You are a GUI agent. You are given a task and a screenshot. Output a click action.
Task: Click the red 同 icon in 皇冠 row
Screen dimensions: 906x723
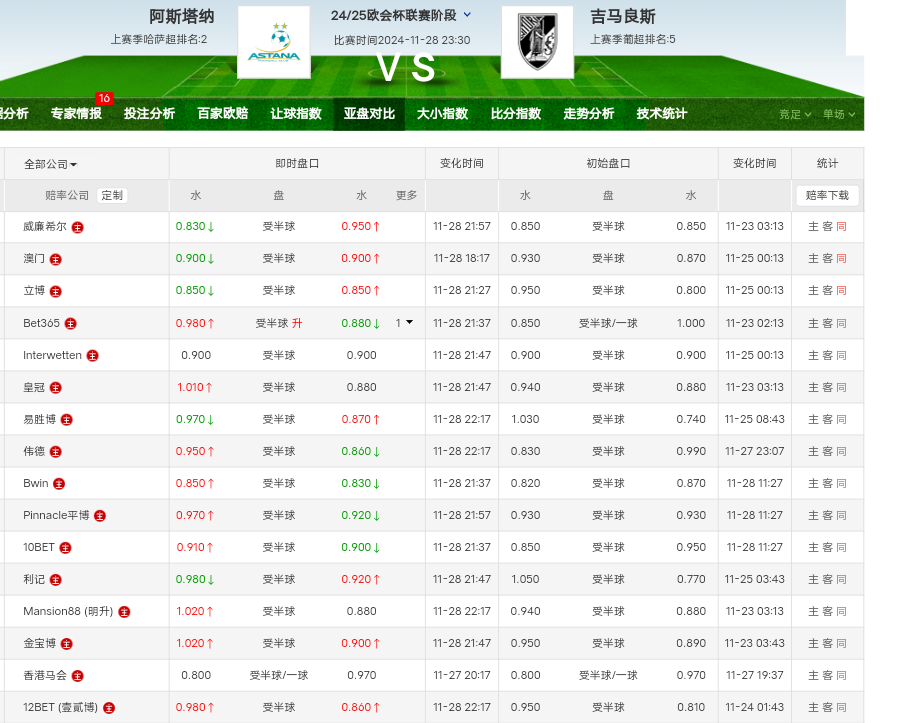click(842, 387)
